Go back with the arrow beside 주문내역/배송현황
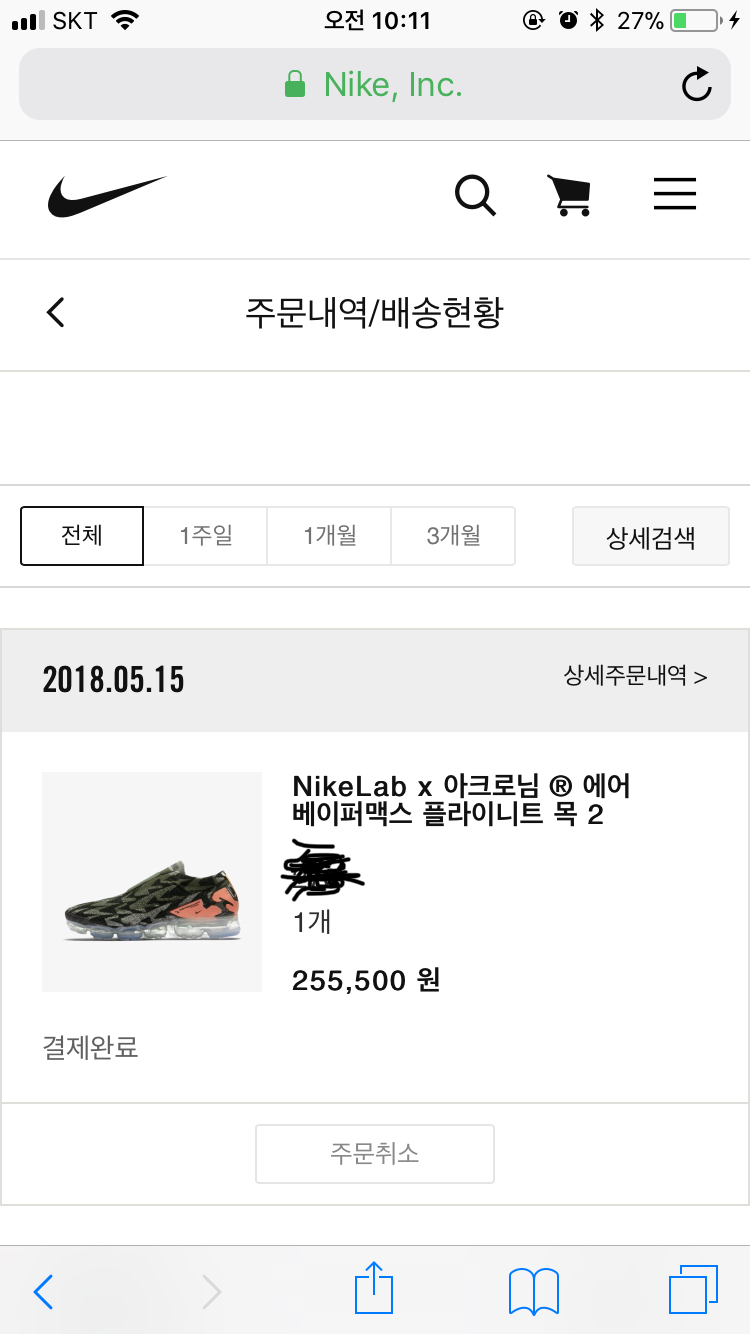The height and width of the screenshot is (1334, 750). coord(56,312)
